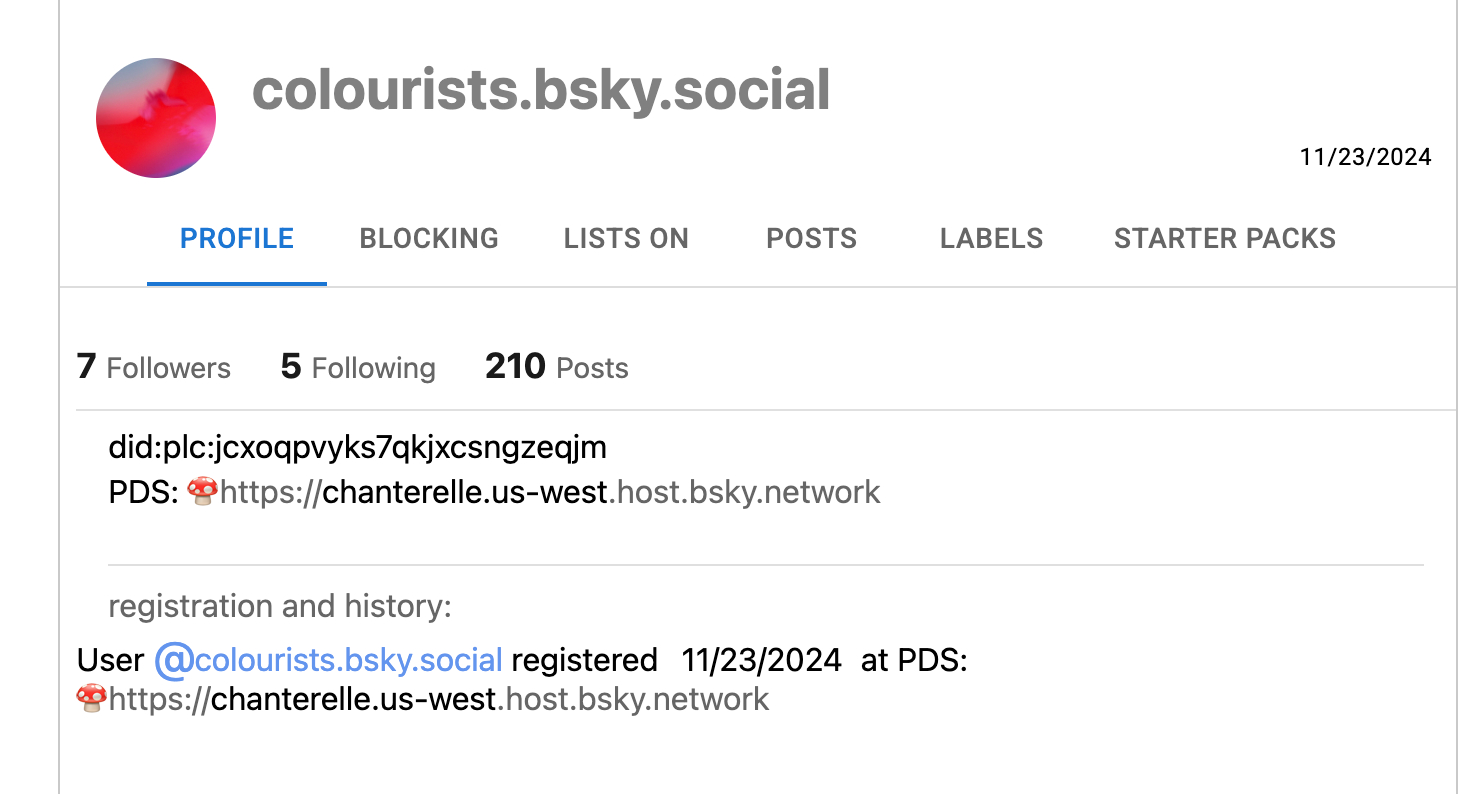Select the LISTS ON tab
The width and height of the screenshot is (1460, 794).
(x=626, y=239)
